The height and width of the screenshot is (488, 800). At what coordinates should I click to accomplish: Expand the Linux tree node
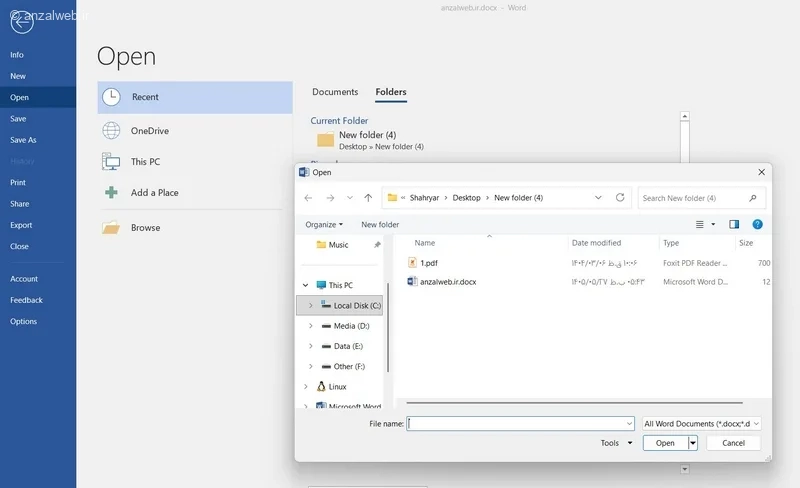[x=306, y=387]
